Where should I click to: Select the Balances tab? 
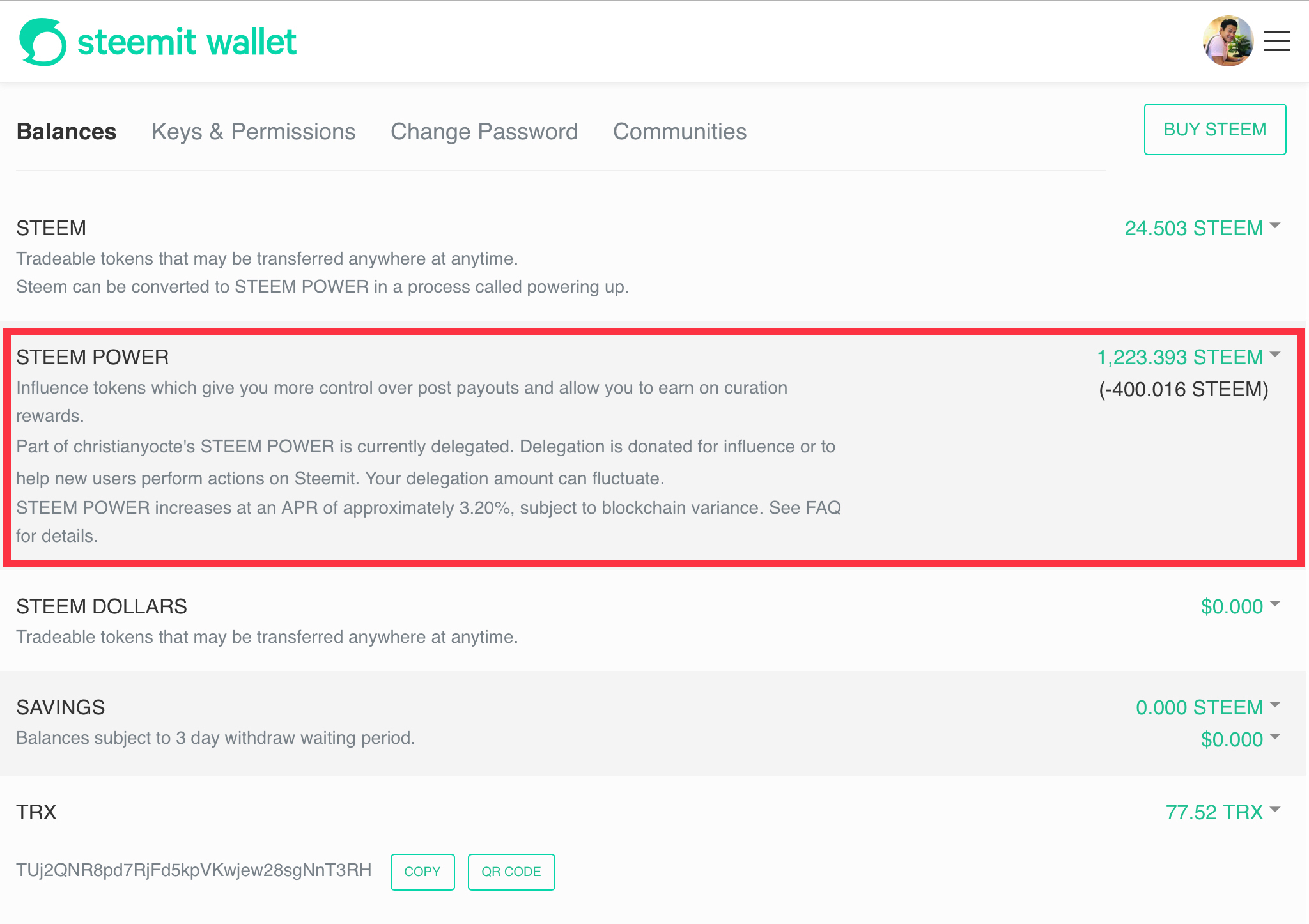tap(66, 132)
